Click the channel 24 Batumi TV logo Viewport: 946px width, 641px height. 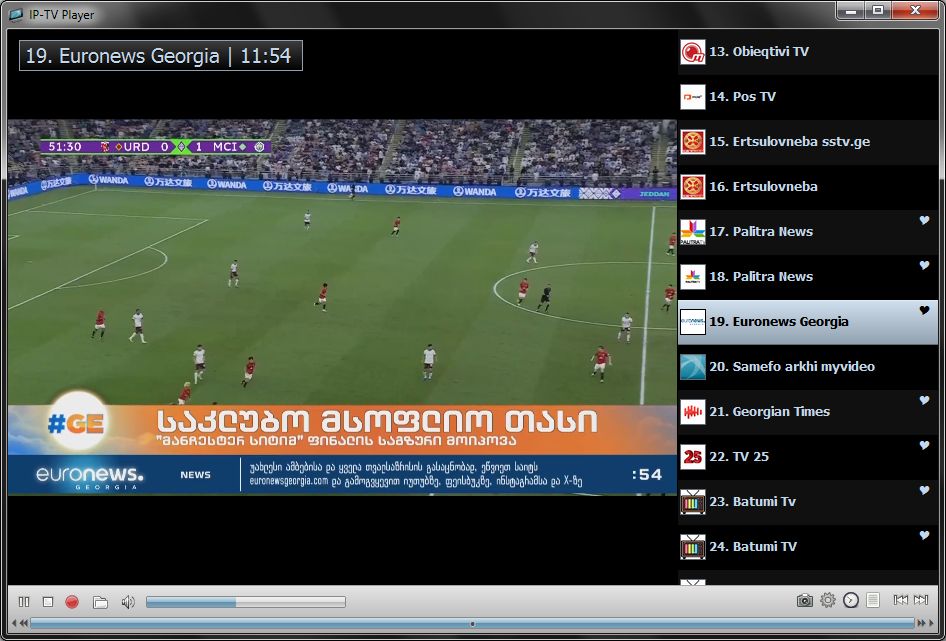coord(693,547)
